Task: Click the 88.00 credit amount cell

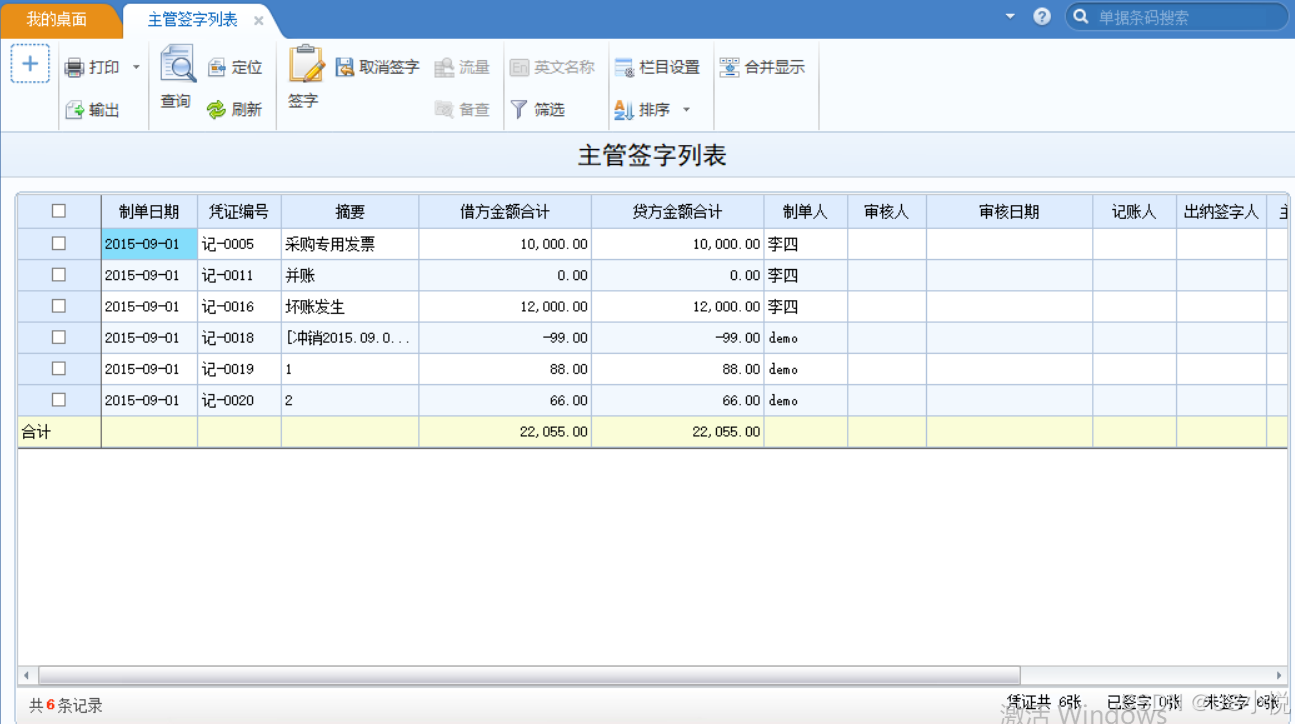Action: point(678,369)
